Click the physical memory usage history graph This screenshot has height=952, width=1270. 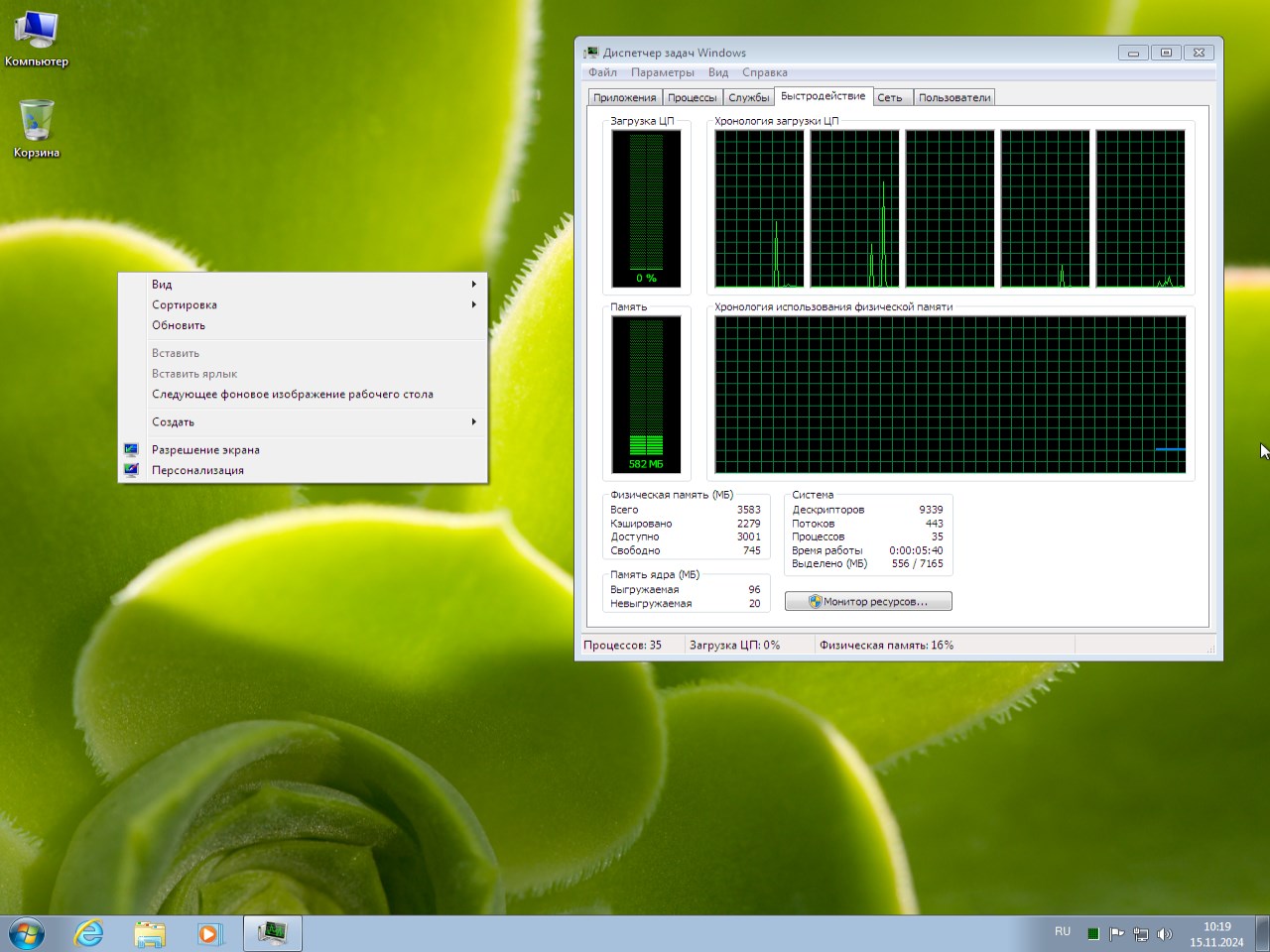pos(951,395)
